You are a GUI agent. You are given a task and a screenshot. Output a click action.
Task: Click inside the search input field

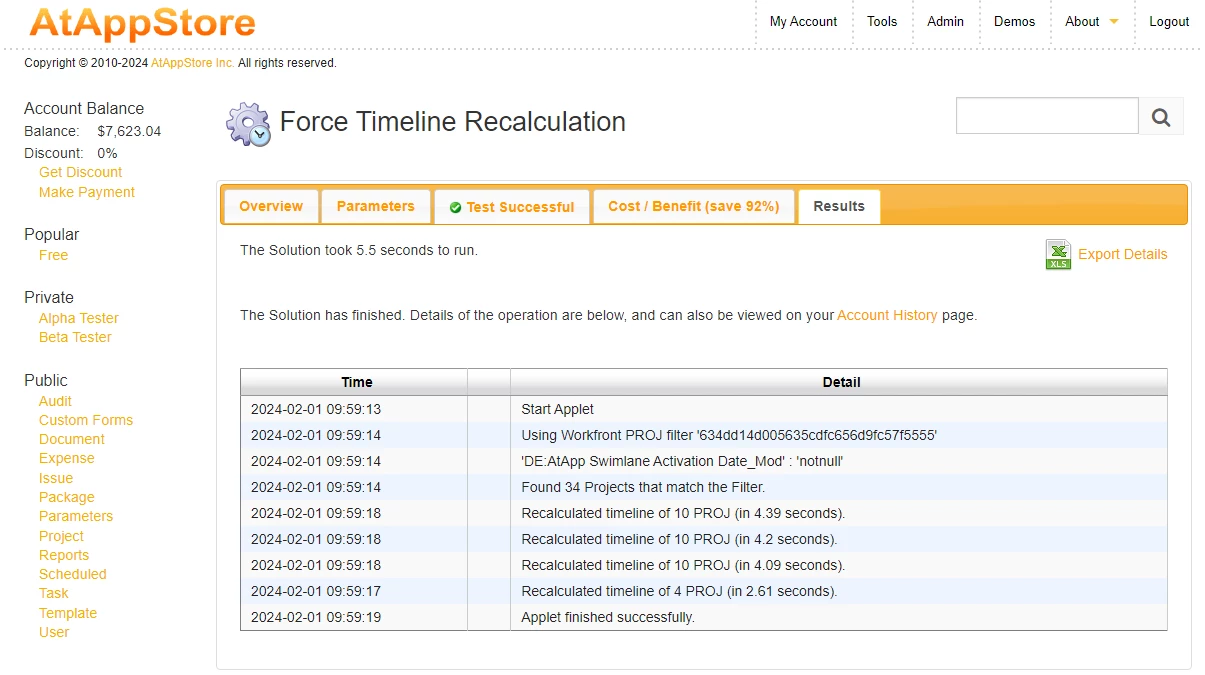tap(1047, 116)
